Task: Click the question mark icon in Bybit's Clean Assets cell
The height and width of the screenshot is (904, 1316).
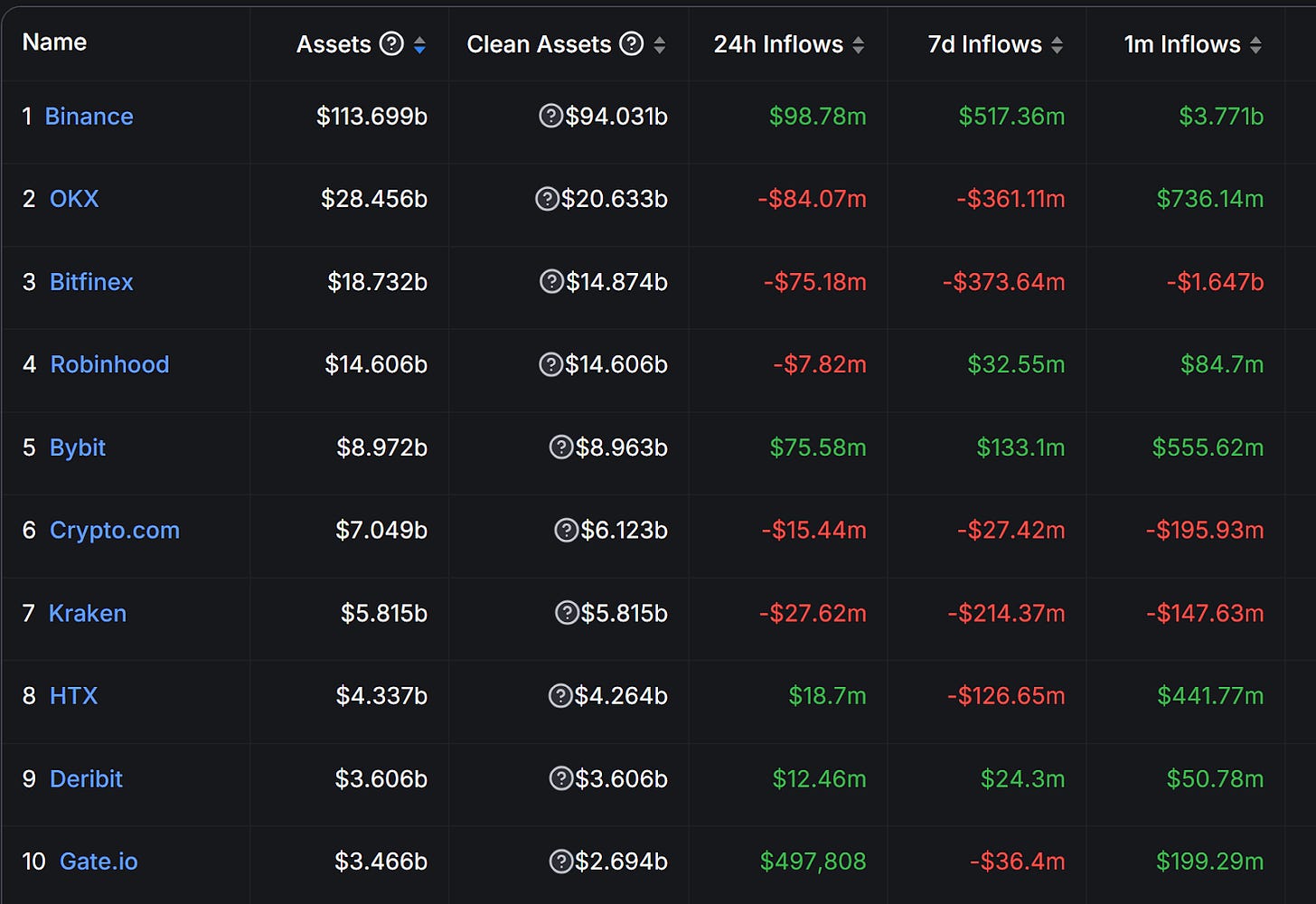Action: [561, 447]
